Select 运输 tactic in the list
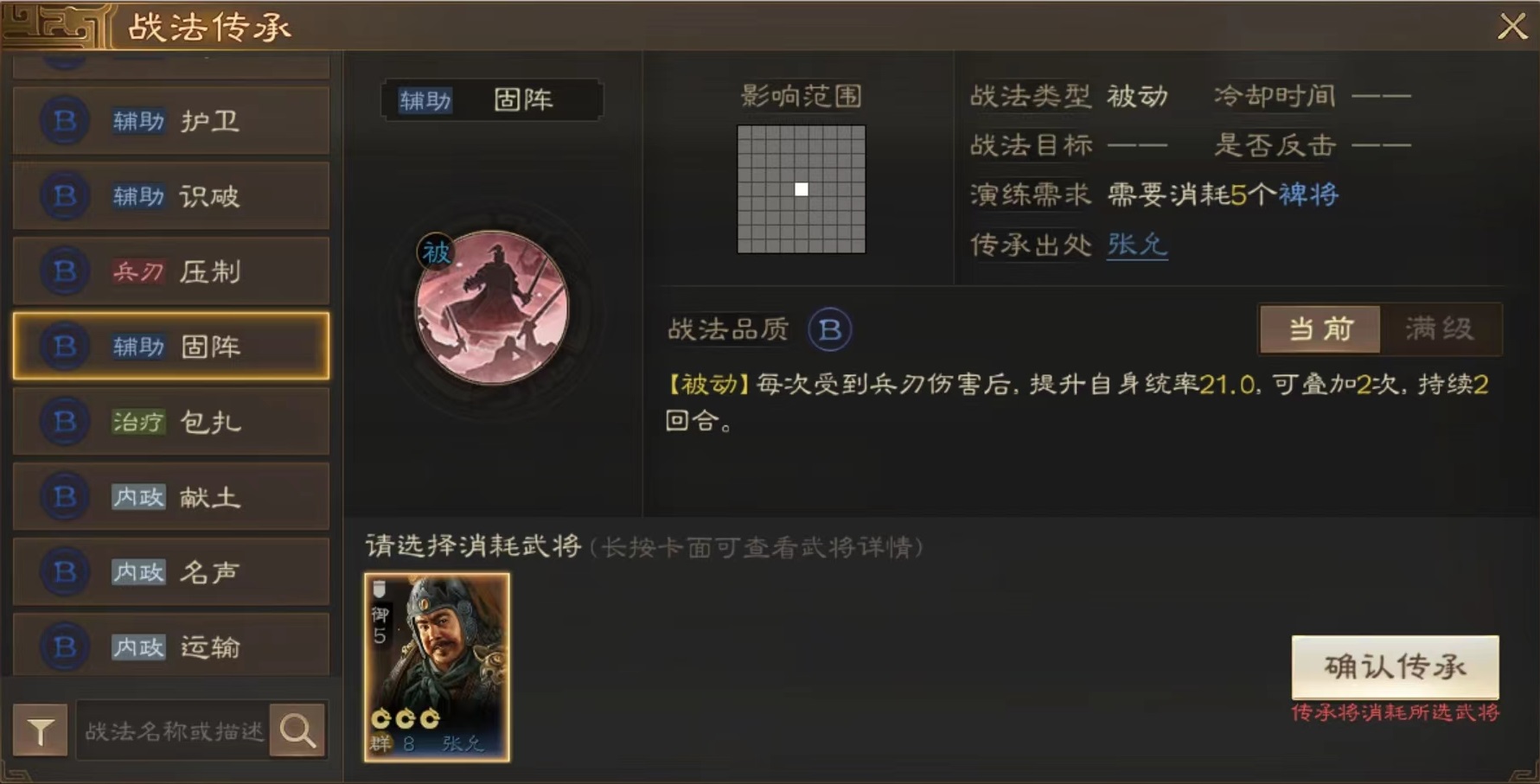 pyautogui.click(x=171, y=647)
